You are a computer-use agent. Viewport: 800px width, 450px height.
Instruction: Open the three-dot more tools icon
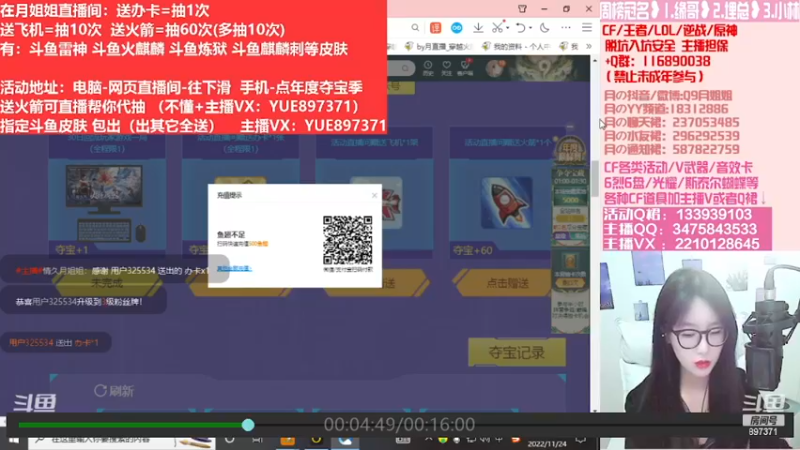click(566, 28)
